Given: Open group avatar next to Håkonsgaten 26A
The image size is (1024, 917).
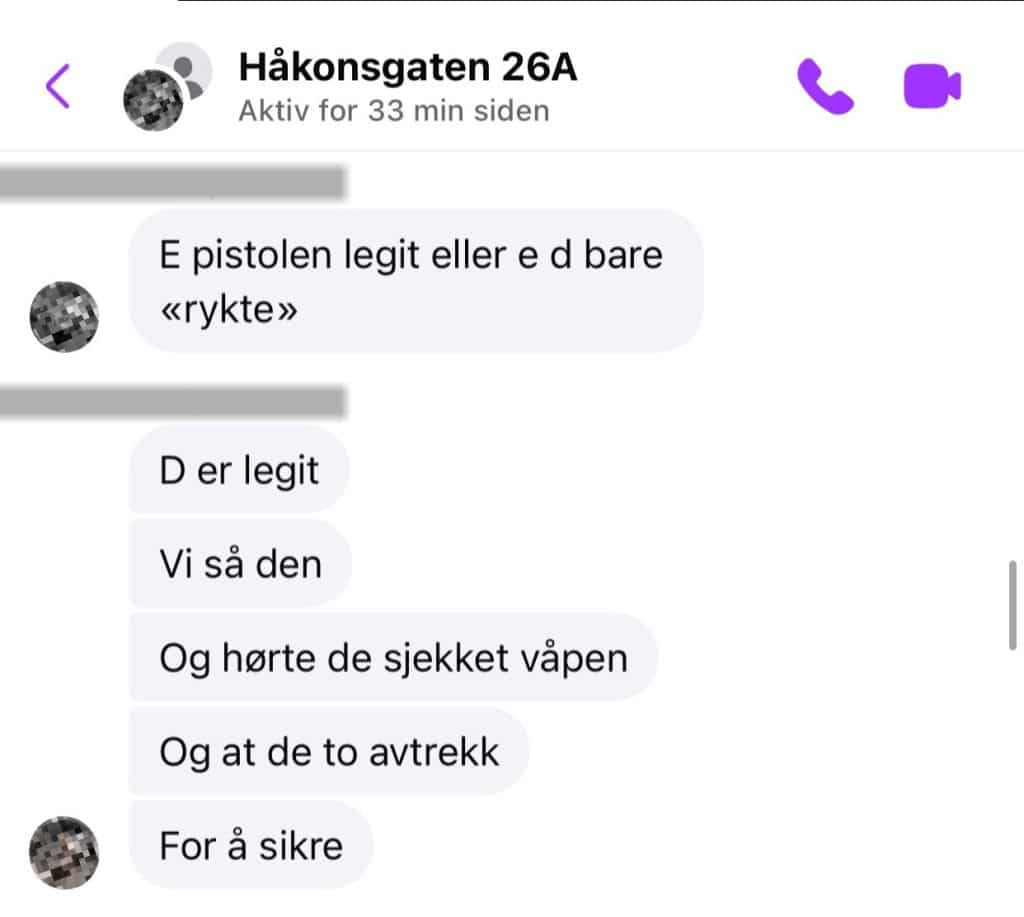Looking at the screenshot, I should pyautogui.click(x=168, y=86).
